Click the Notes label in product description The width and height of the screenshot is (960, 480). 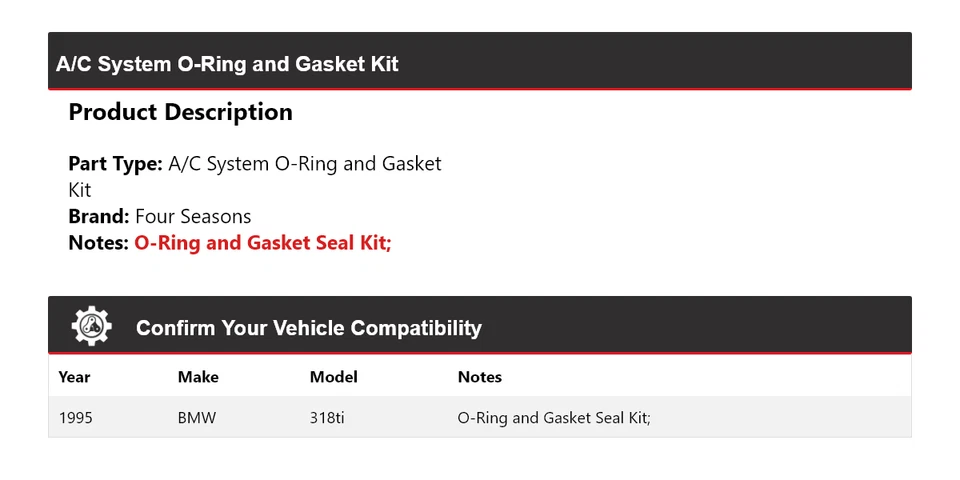[x=99, y=243]
